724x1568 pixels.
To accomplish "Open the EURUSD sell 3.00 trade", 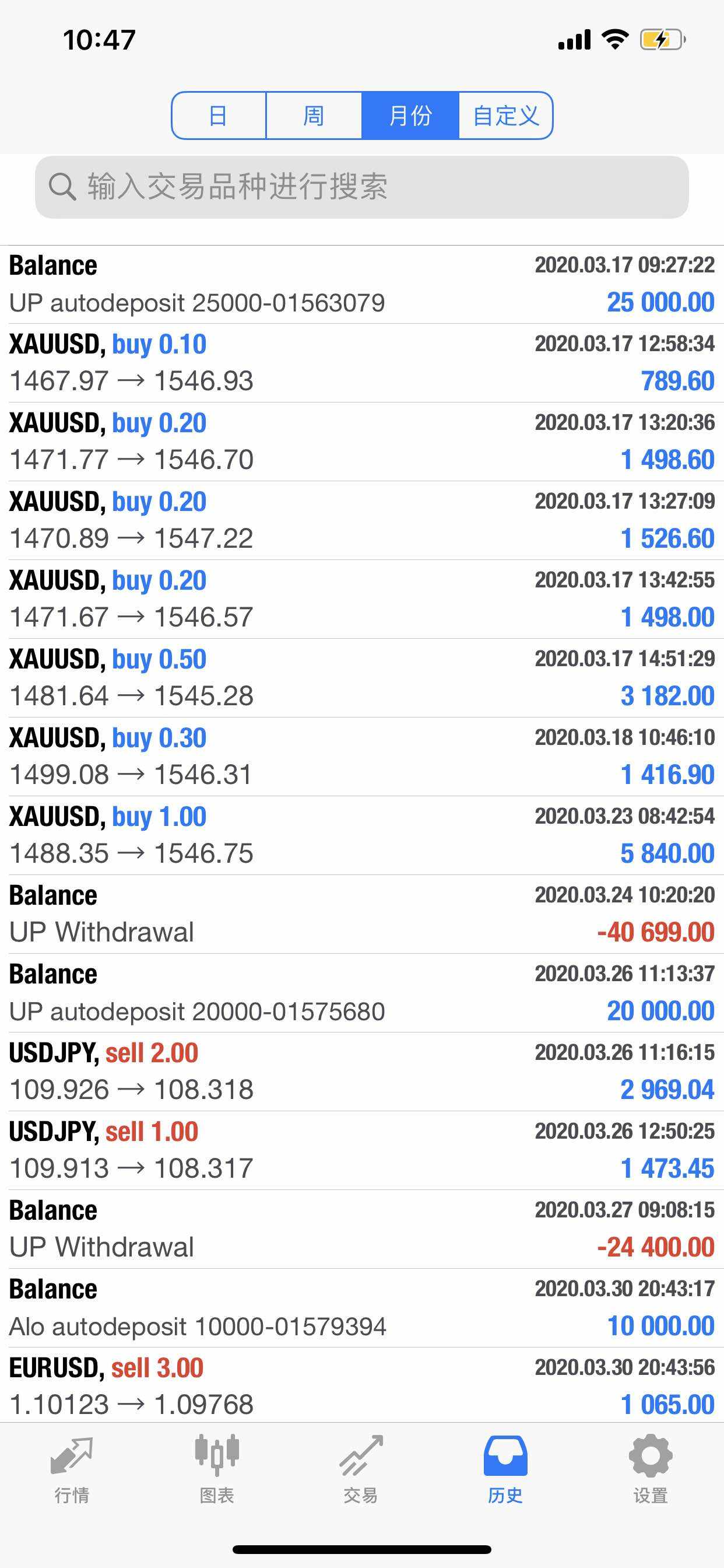I will pyautogui.click(x=362, y=1385).
